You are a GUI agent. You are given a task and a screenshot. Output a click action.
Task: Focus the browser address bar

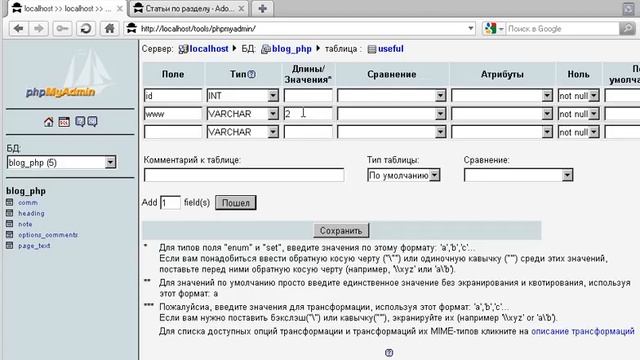pyautogui.click(x=300, y=29)
